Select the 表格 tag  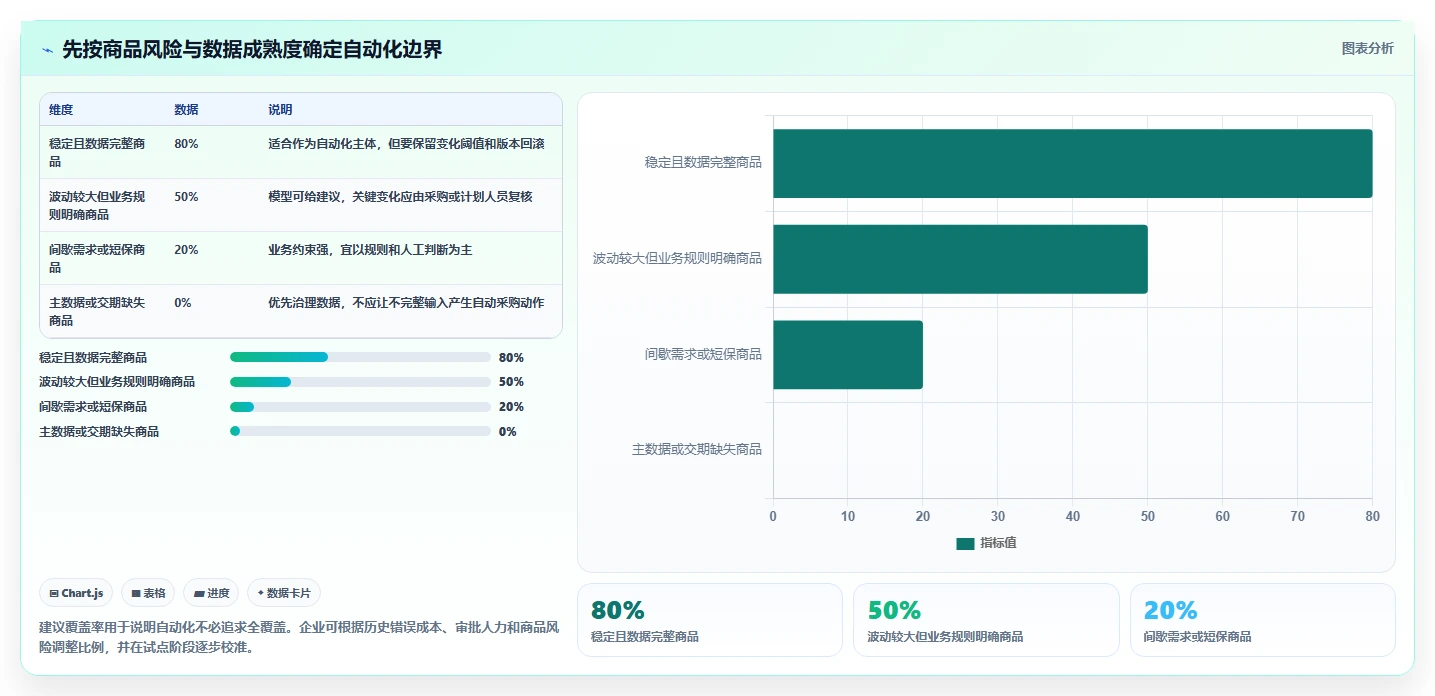click(x=148, y=593)
